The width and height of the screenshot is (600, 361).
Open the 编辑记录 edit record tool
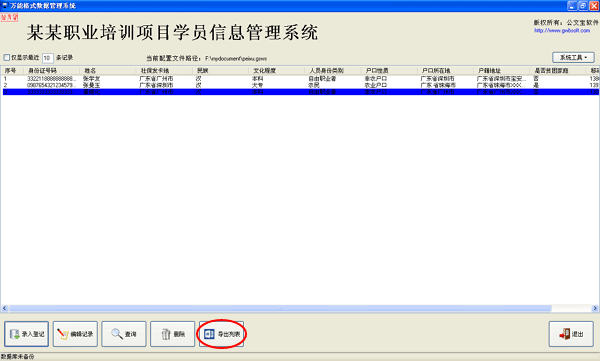(75, 334)
